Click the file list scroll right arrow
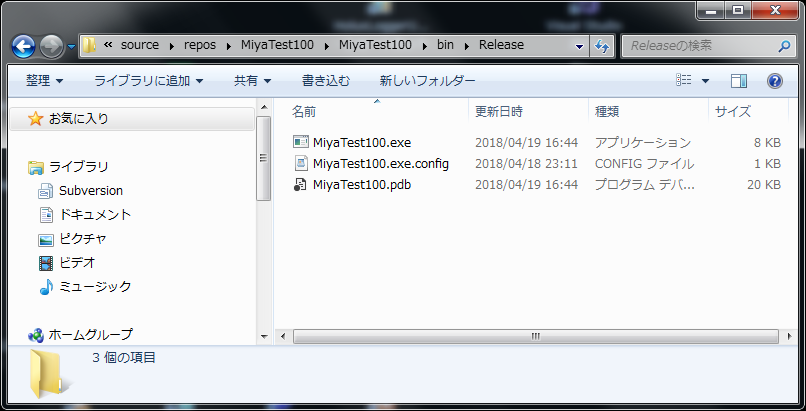 [x=790, y=337]
